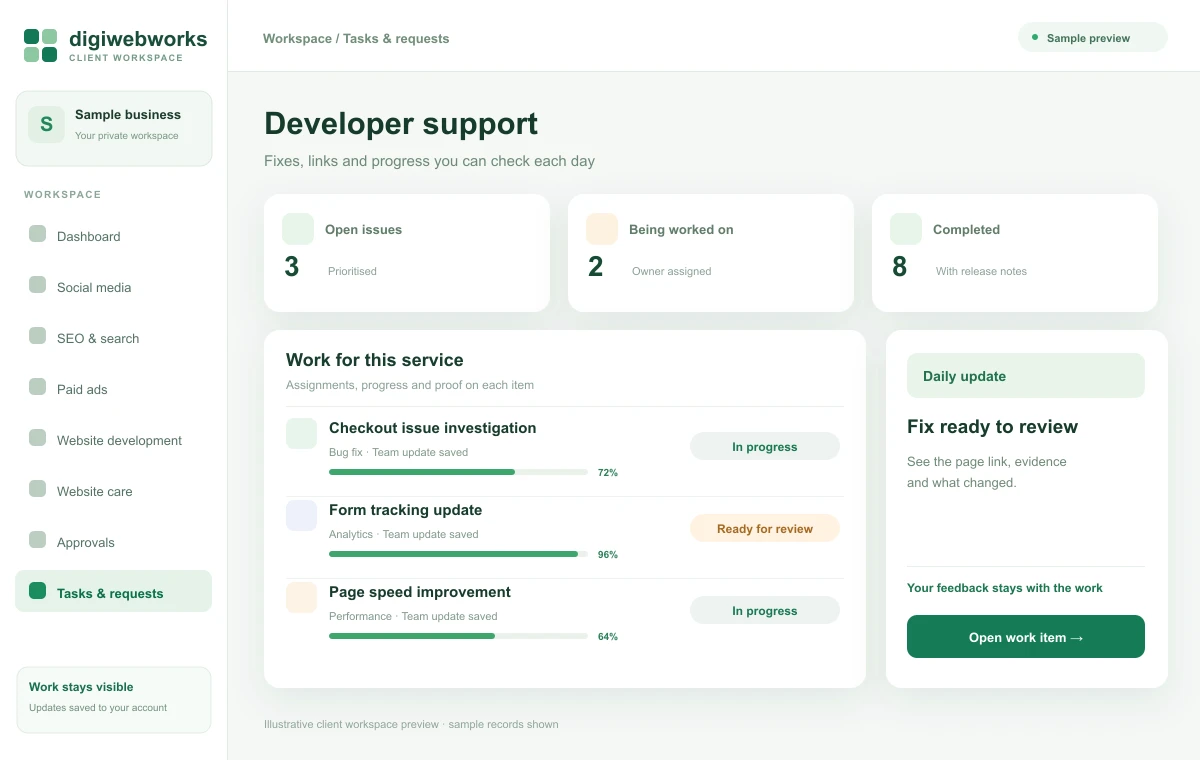Click the Page speed 64% progress bar
This screenshot has height=760, width=1200.
(x=458, y=636)
